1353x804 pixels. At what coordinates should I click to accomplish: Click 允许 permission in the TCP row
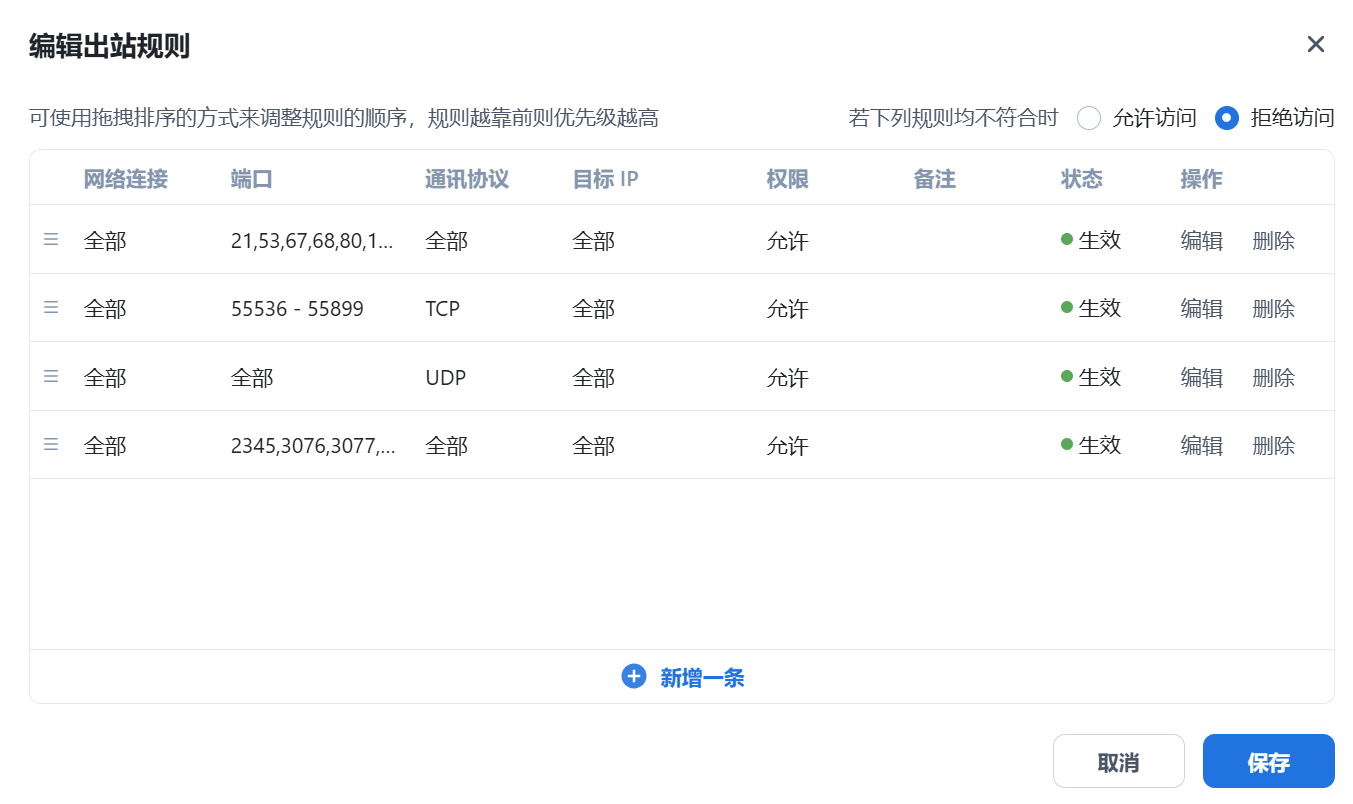pos(788,308)
